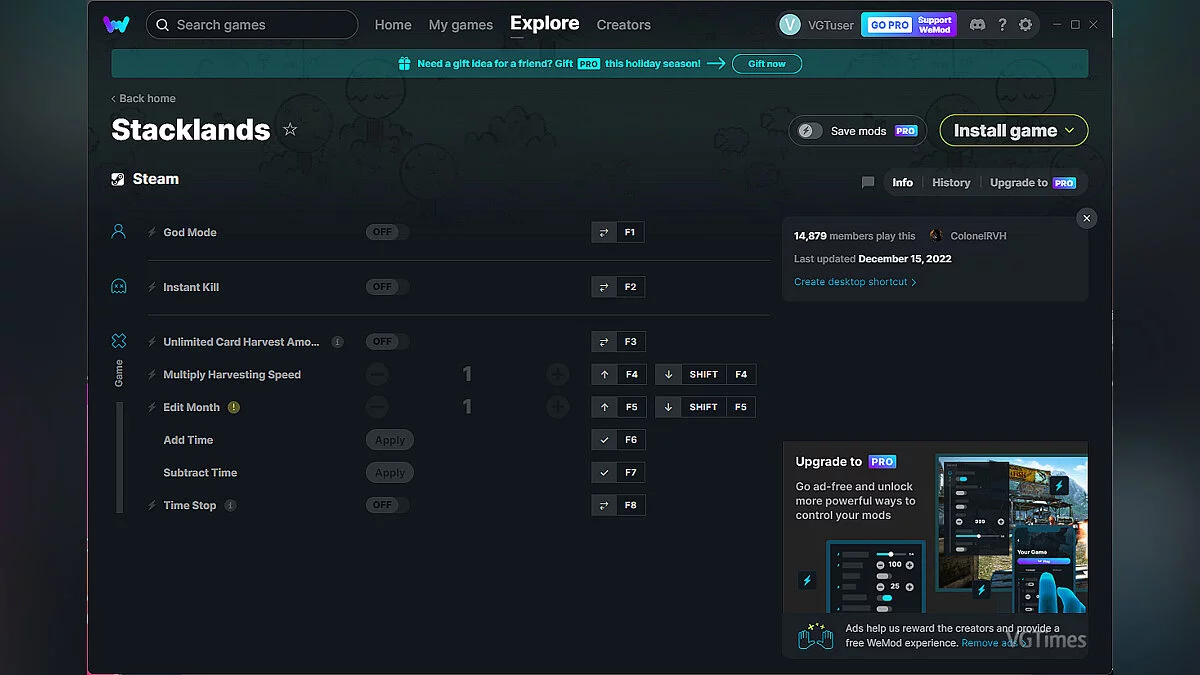Go back via the Back home link
1200x675 pixels.
[143, 98]
